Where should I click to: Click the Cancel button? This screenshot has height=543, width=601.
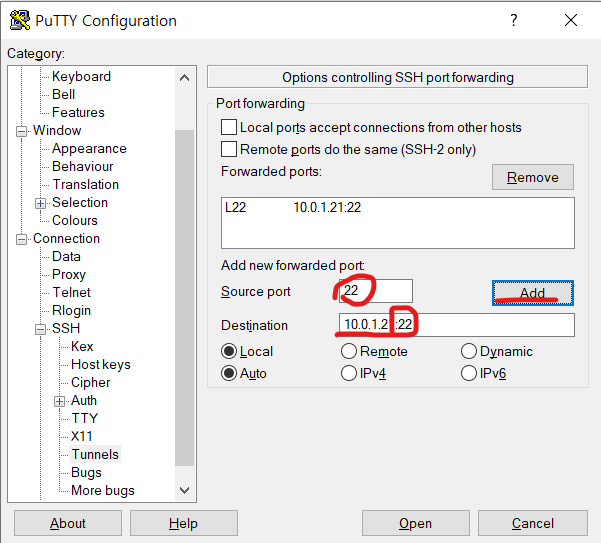[x=533, y=523]
